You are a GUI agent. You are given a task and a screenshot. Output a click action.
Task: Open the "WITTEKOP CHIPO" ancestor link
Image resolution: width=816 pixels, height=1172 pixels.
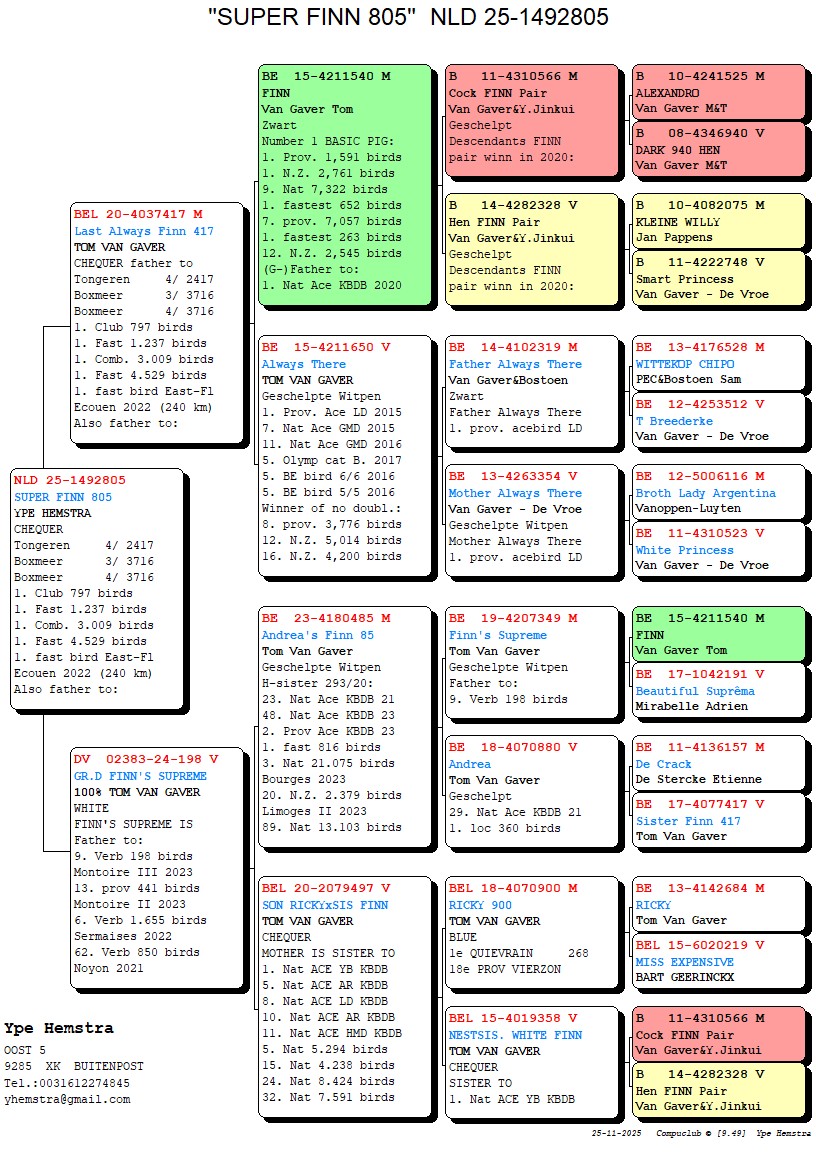coord(684,364)
